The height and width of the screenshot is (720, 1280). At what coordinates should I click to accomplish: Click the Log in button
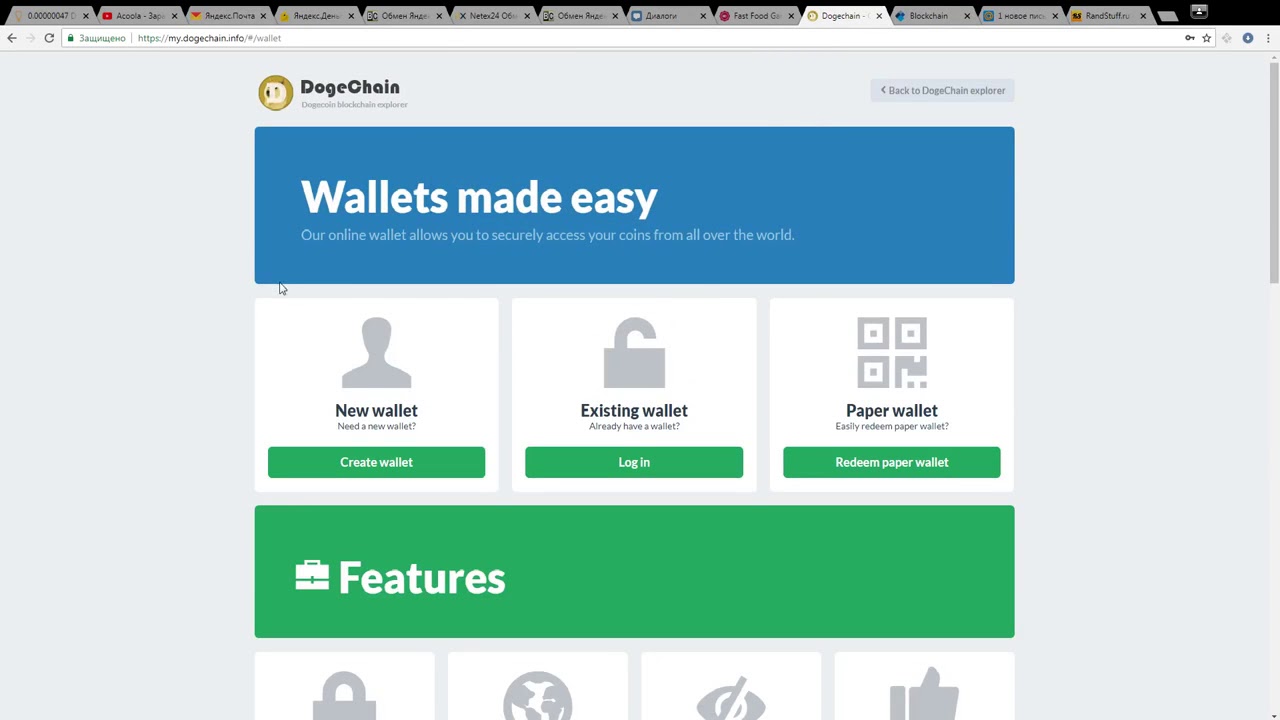point(634,462)
